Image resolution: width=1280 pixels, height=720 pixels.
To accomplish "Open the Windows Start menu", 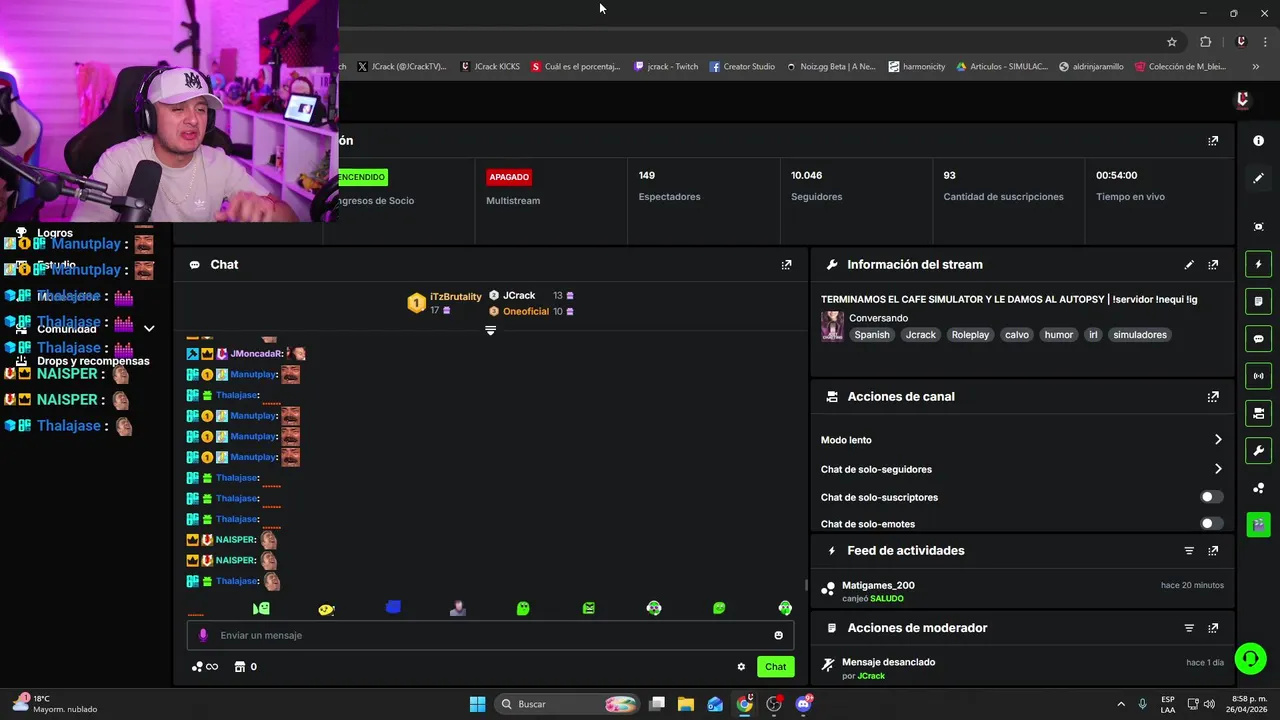I will [x=477, y=704].
